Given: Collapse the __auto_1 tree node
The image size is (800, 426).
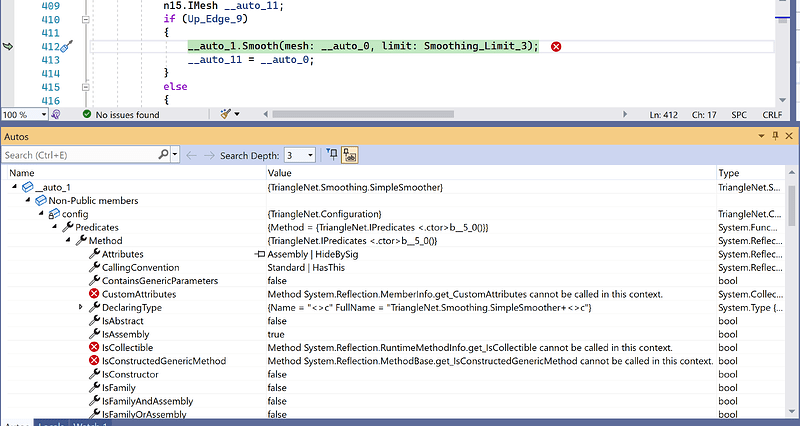Looking at the screenshot, I should click(x=14, y=187).
